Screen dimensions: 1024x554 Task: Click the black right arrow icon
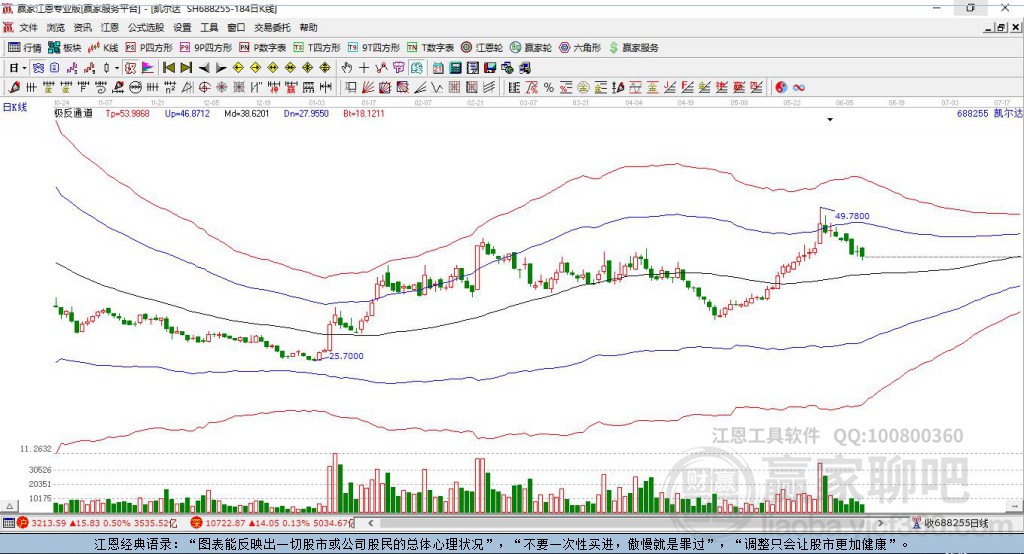pos(221,68)
